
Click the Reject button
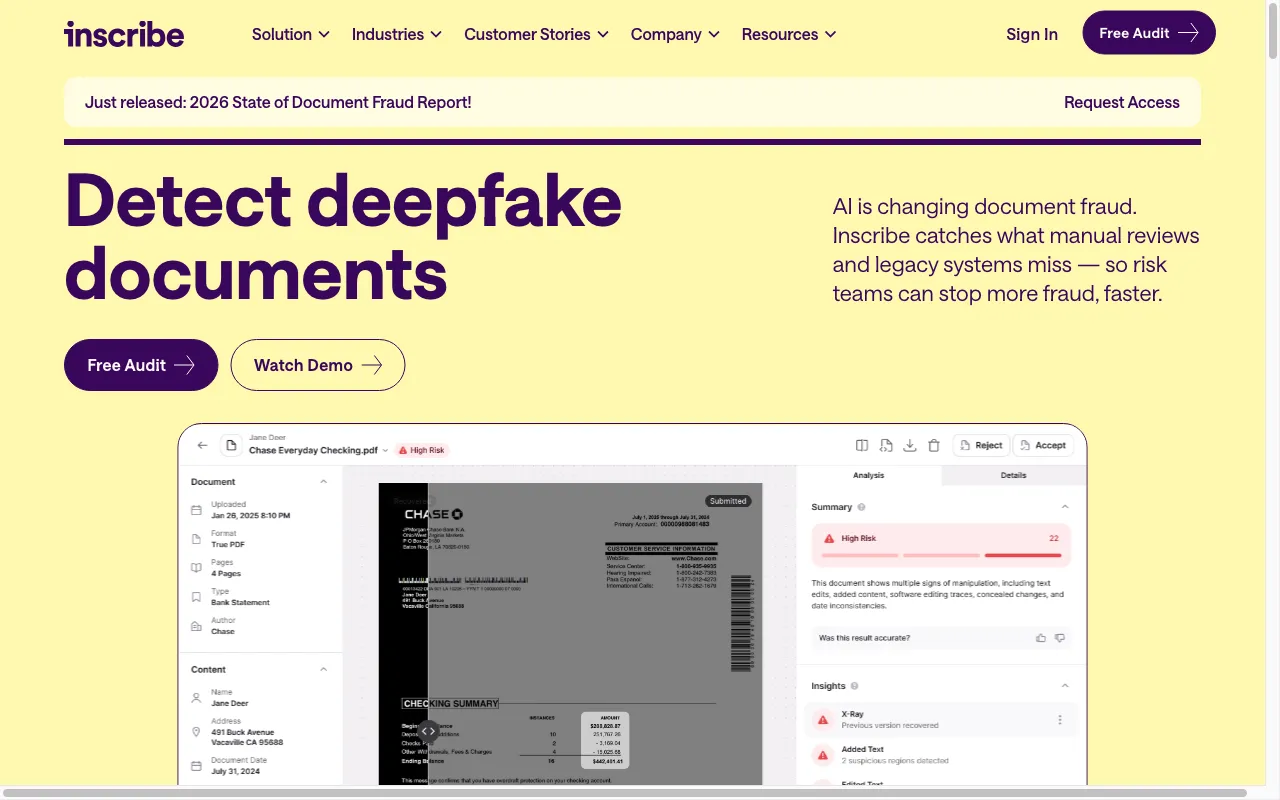coord(981,445)
